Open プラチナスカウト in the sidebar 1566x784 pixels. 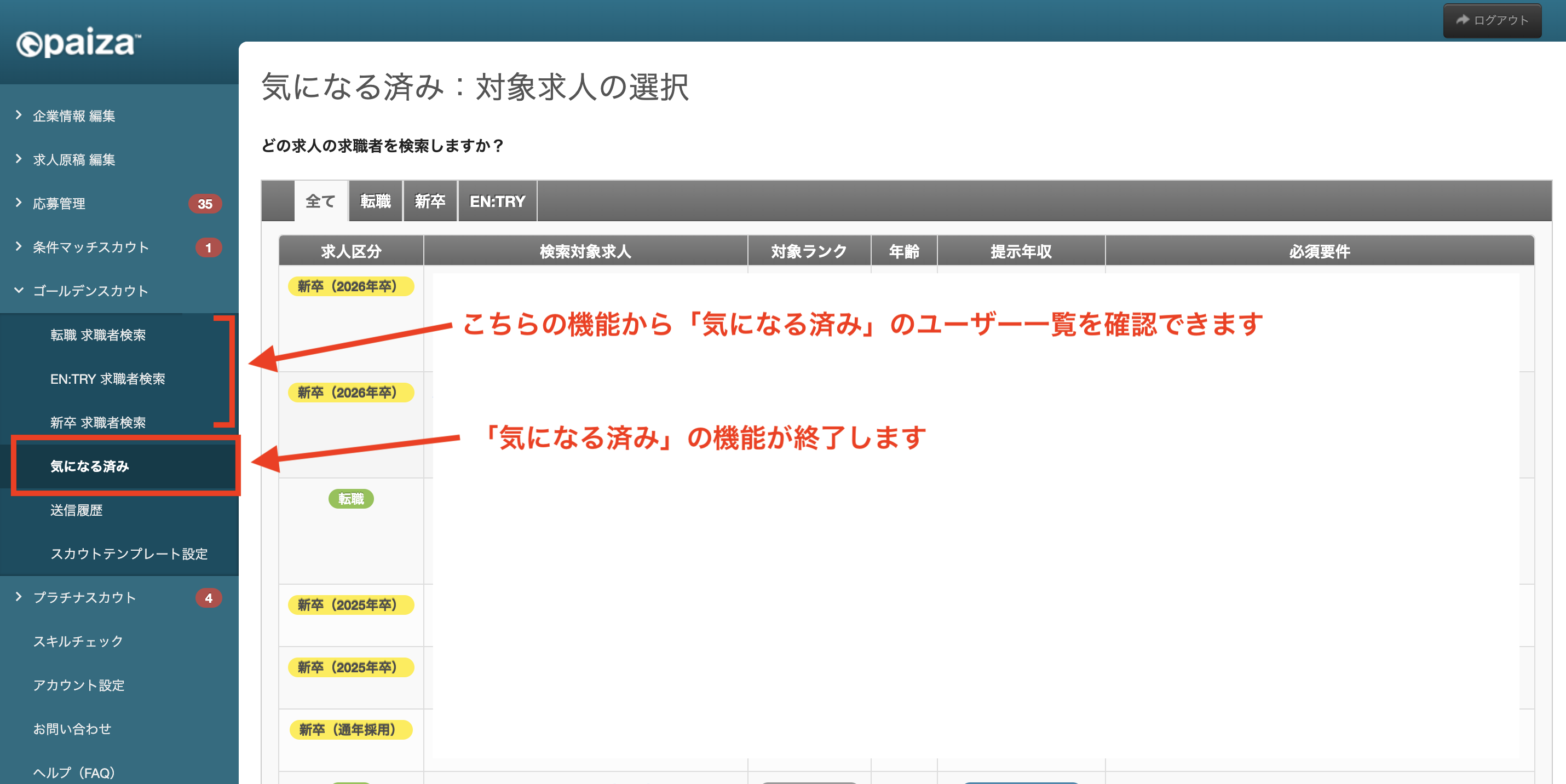[x=84, y=597]
